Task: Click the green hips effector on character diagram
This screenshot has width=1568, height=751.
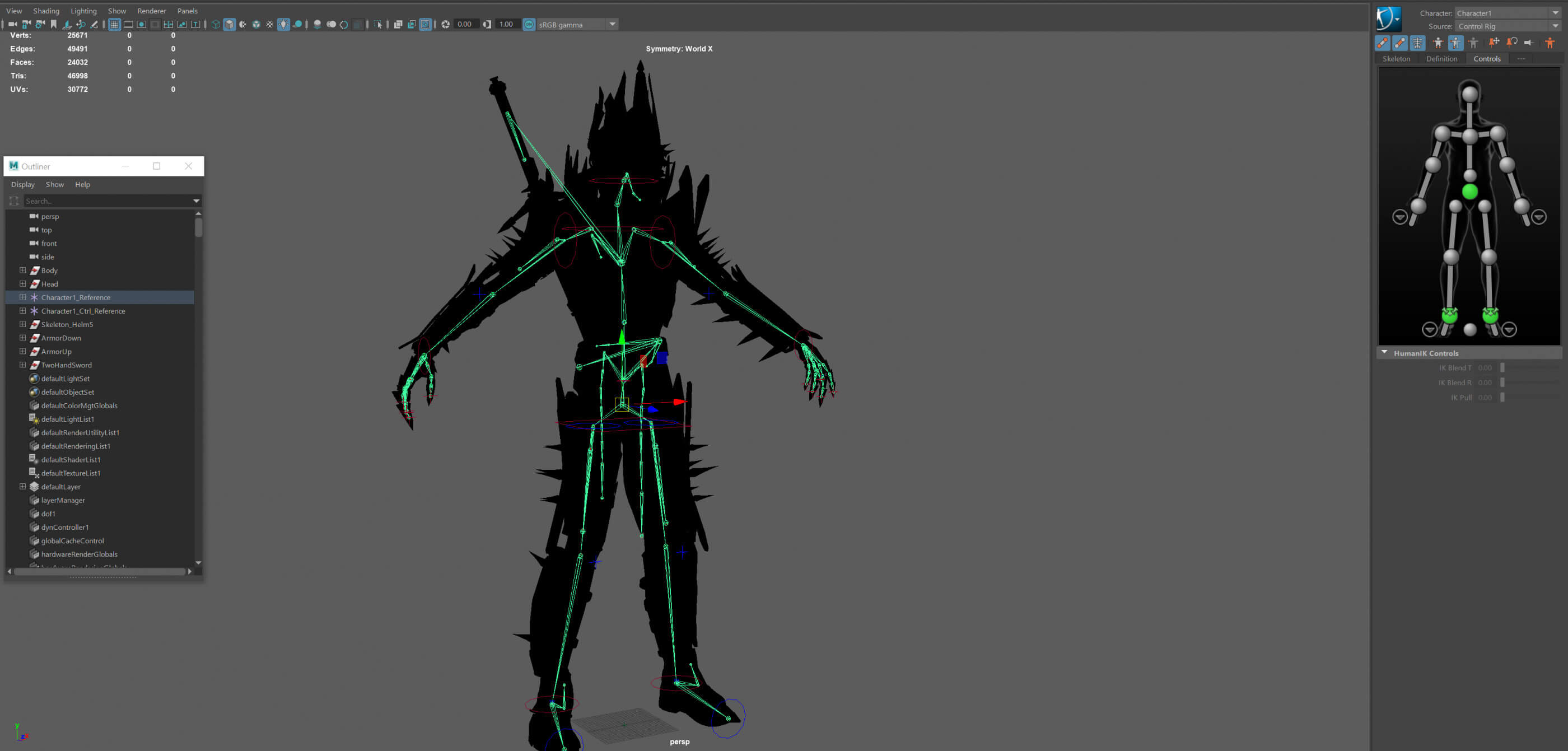Action: pyautogui.click(x=1469, y=192)
